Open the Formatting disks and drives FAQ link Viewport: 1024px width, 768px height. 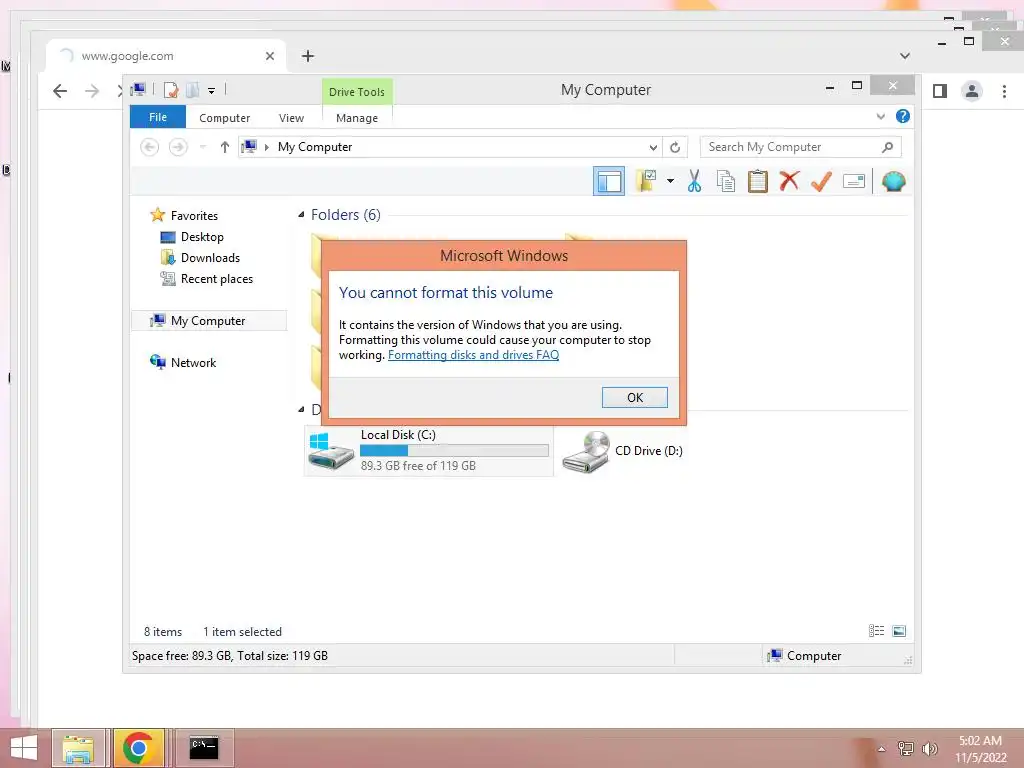click(473, 355)
